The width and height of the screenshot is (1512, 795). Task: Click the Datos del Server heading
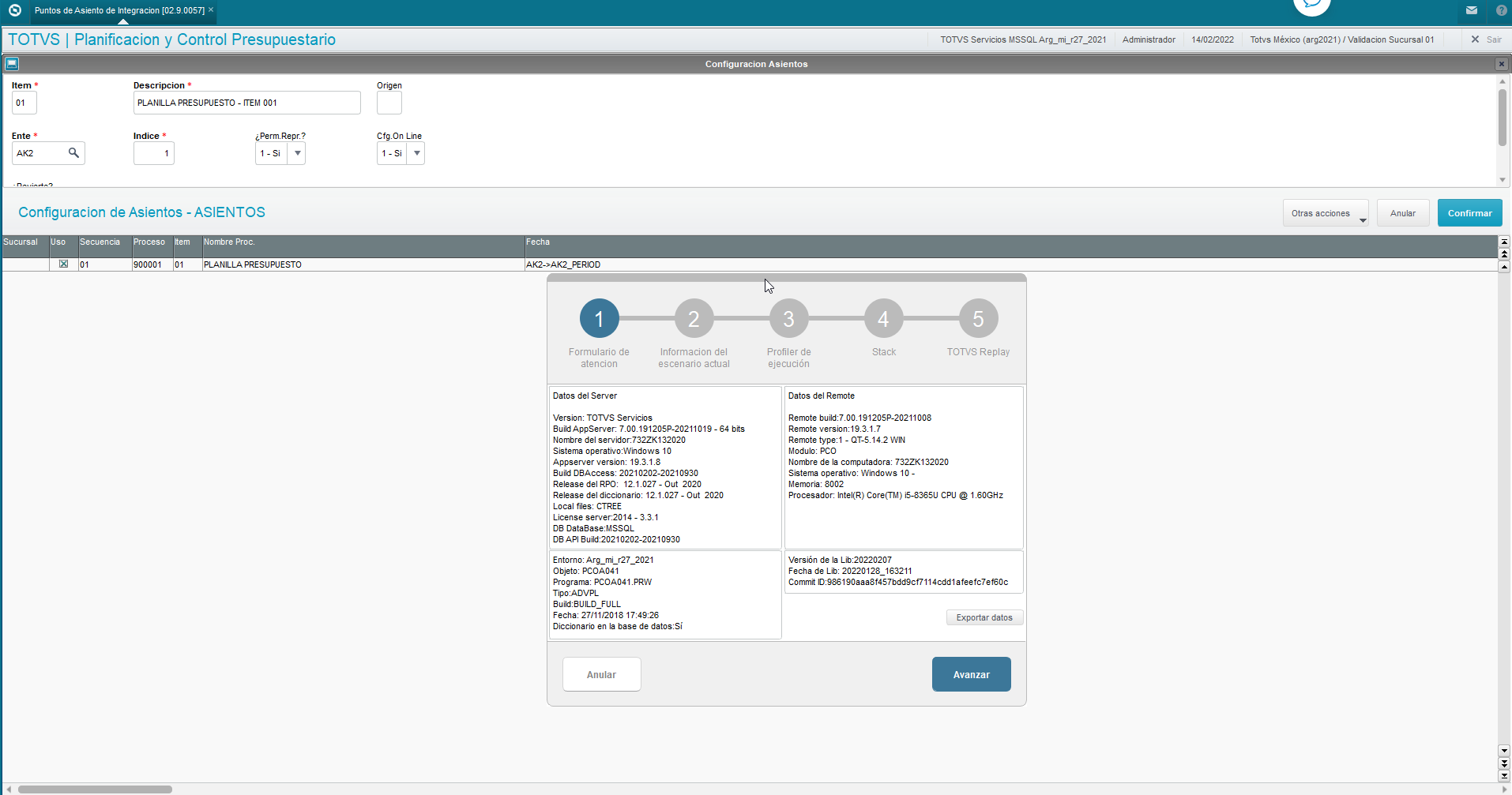585,396
